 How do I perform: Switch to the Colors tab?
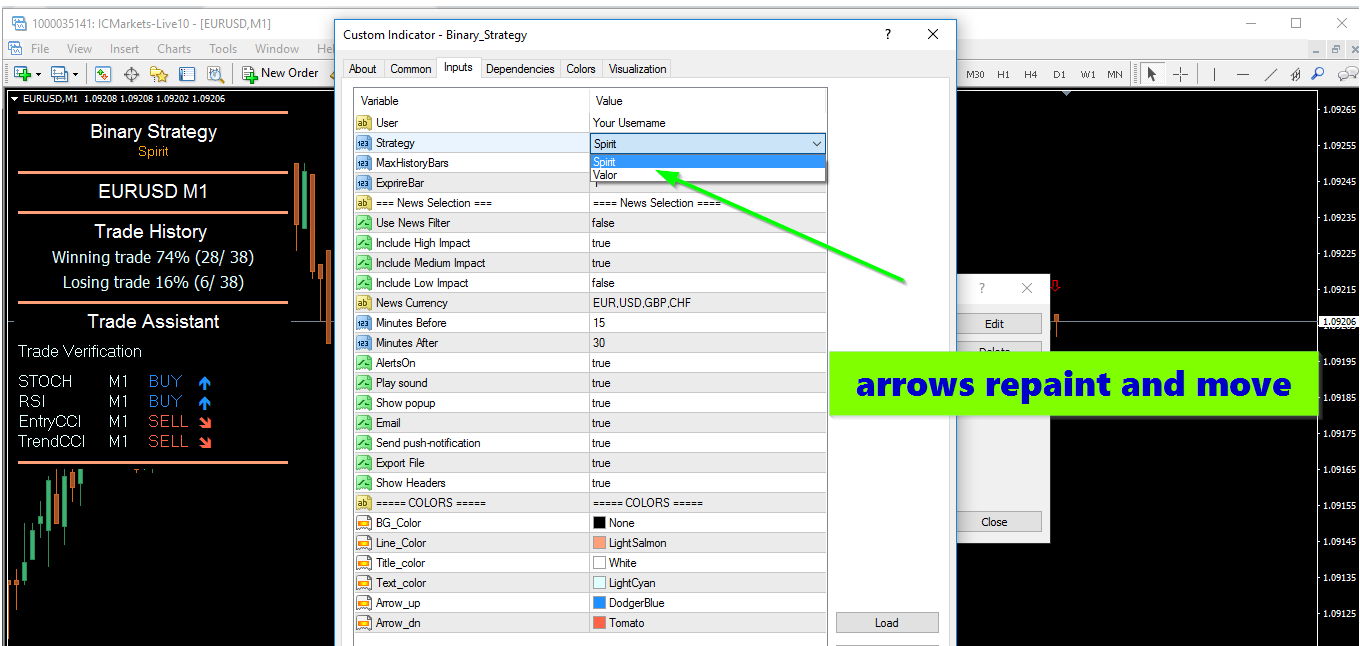pos(581,69)
